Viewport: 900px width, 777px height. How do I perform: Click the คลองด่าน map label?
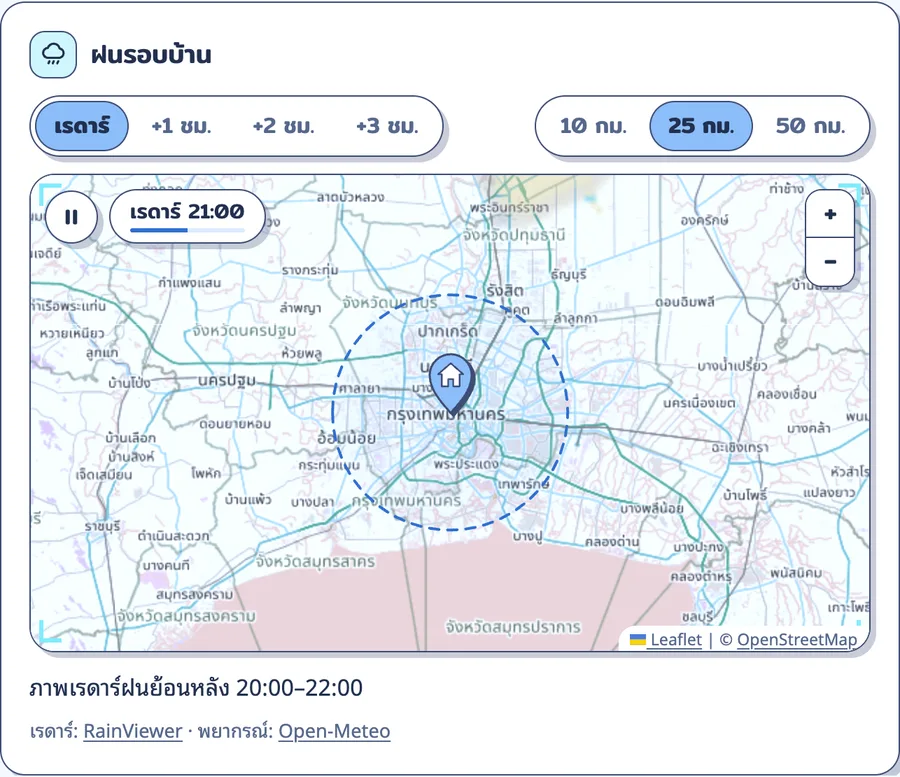pyautogui.click(x=612, y=542)
